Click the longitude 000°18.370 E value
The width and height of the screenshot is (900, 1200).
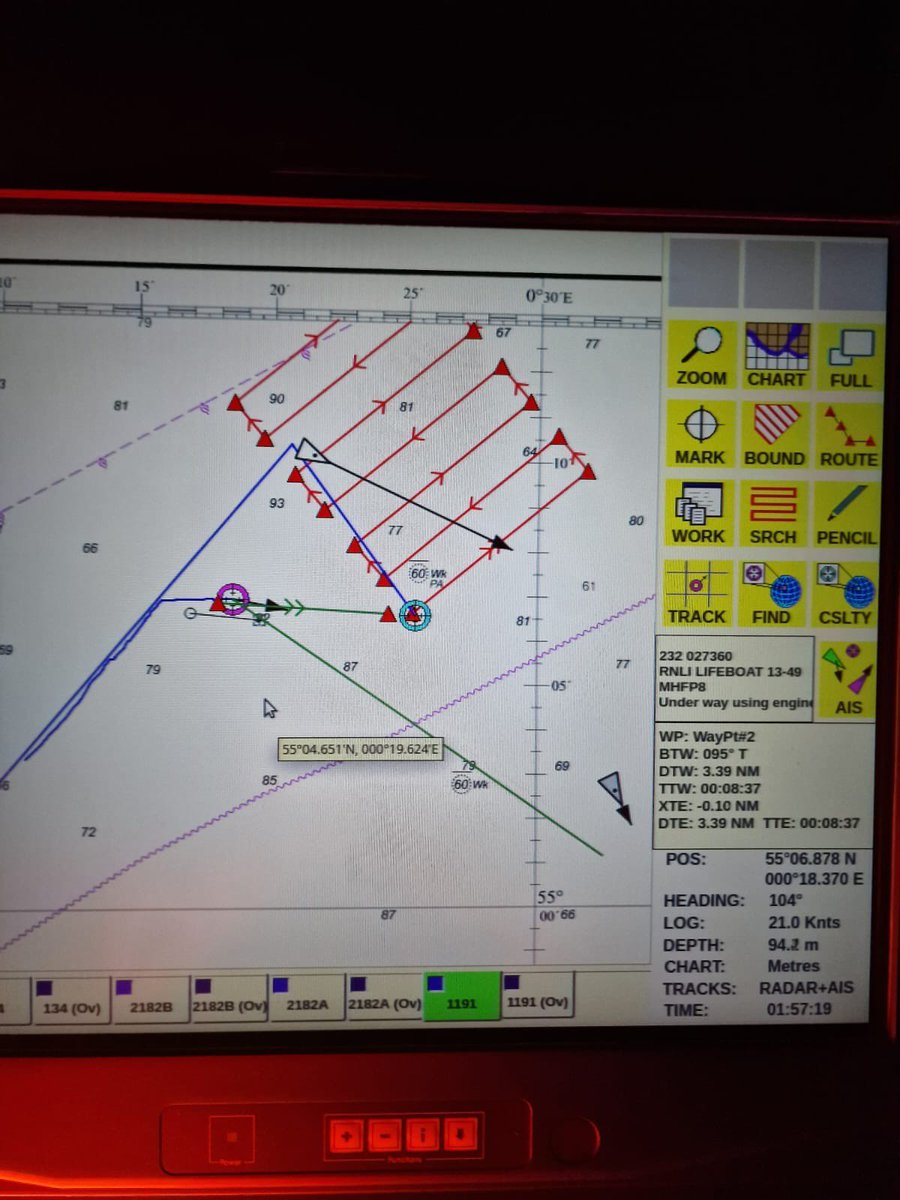coord(814,880)
